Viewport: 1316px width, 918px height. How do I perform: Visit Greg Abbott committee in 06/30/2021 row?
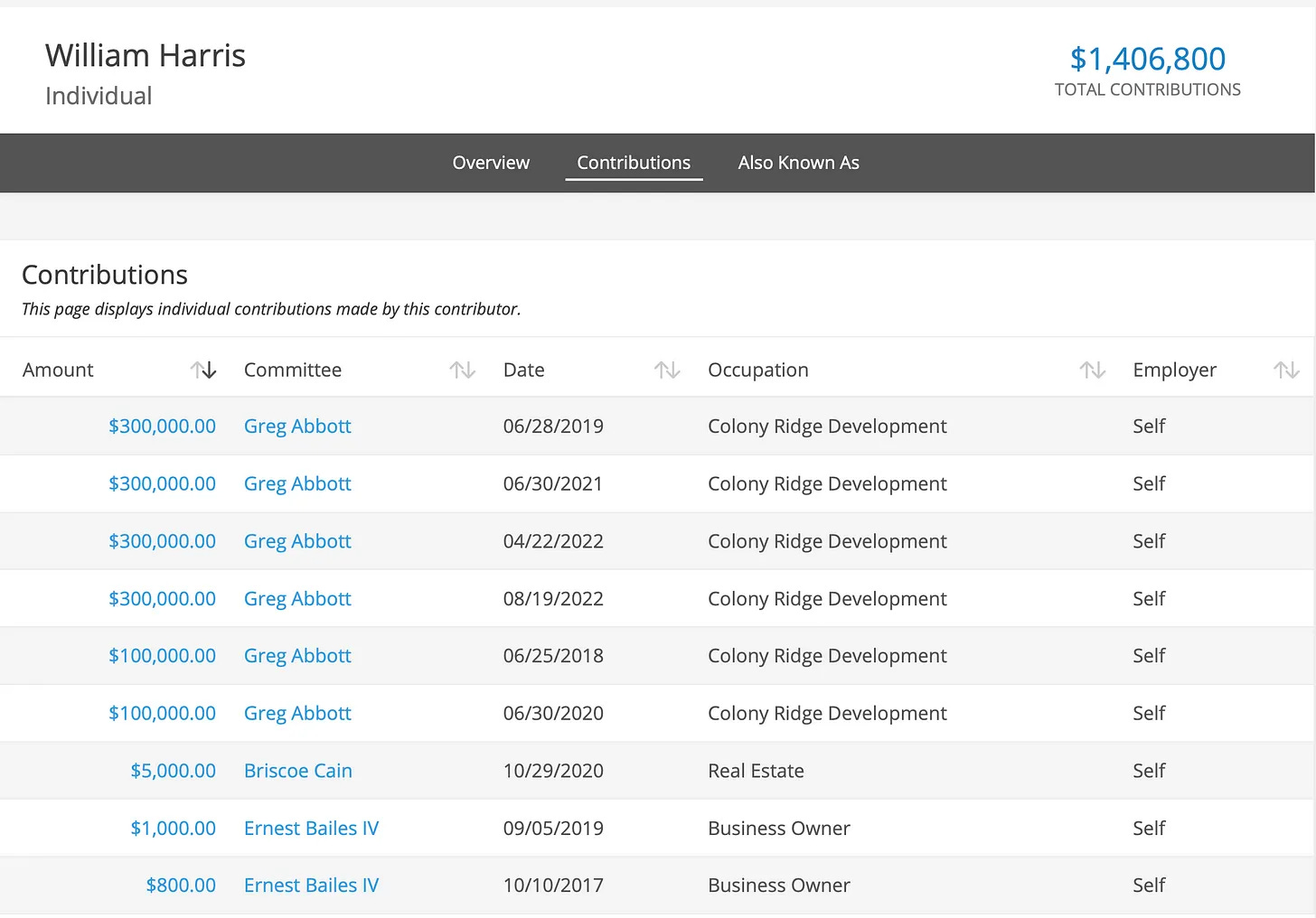[x=297, y=483]
